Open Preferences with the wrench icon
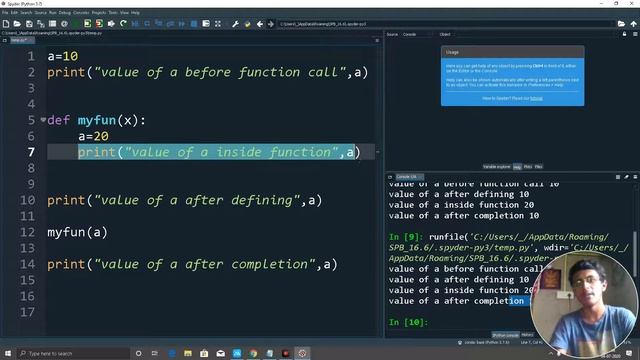The image size is (640, 360). [236, 24]
